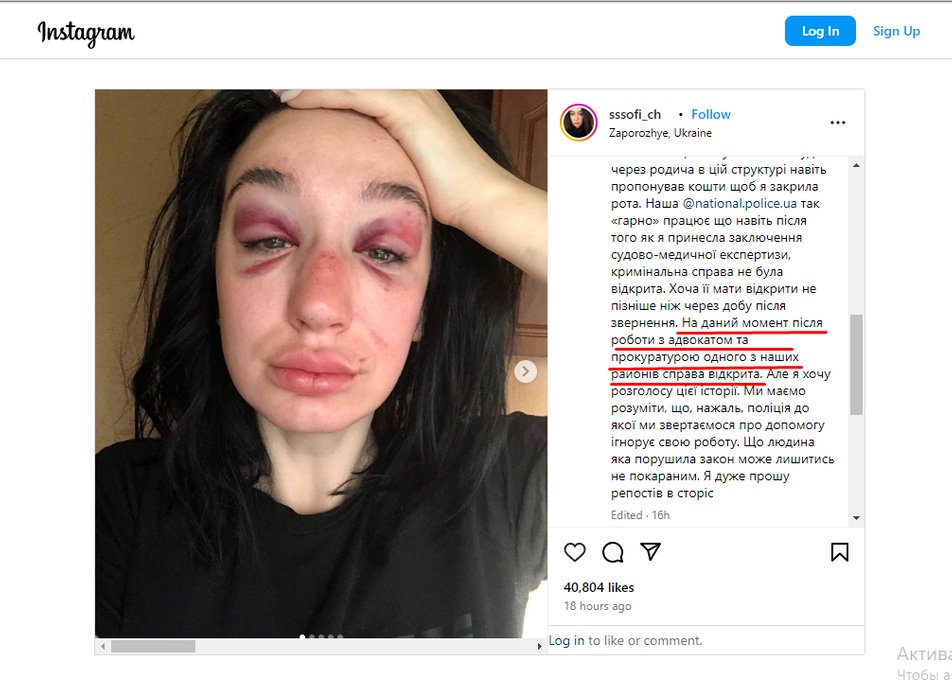Follow the sssofi_ch account
952x683 pixels.
coord(710,114)
